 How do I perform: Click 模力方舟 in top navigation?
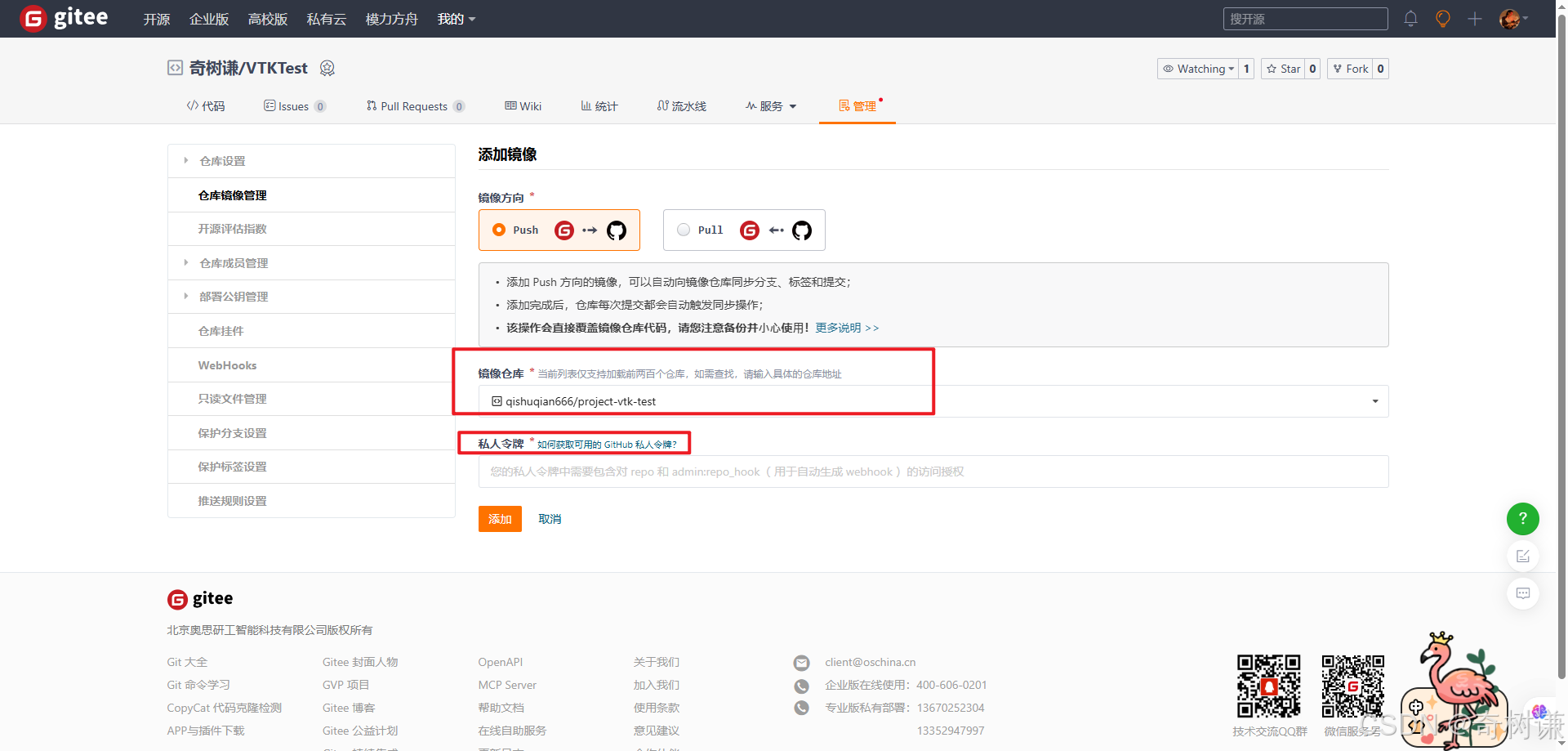click(x=392, y=19)
